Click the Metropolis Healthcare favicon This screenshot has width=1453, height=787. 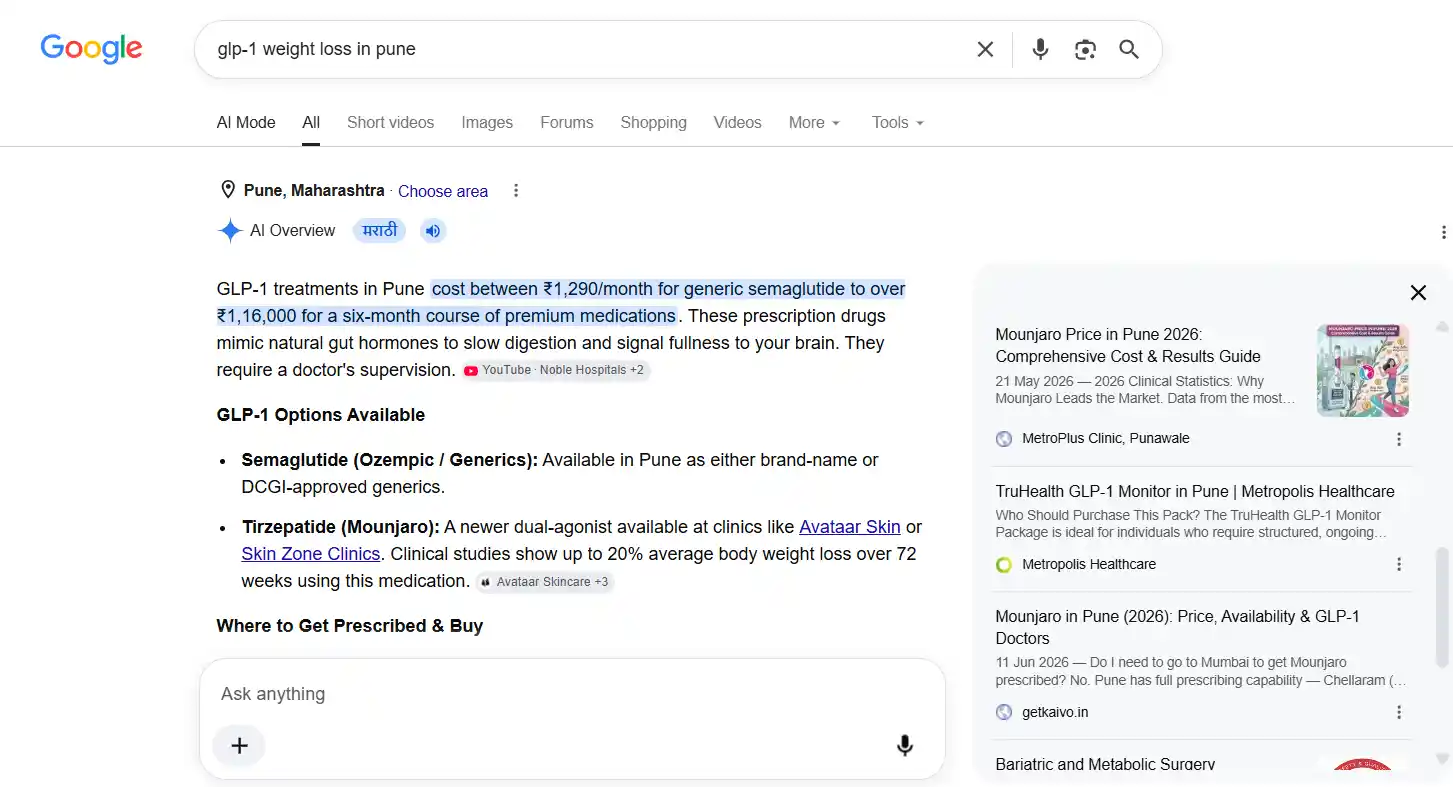pyautogui.click(x=1004, y=565)
